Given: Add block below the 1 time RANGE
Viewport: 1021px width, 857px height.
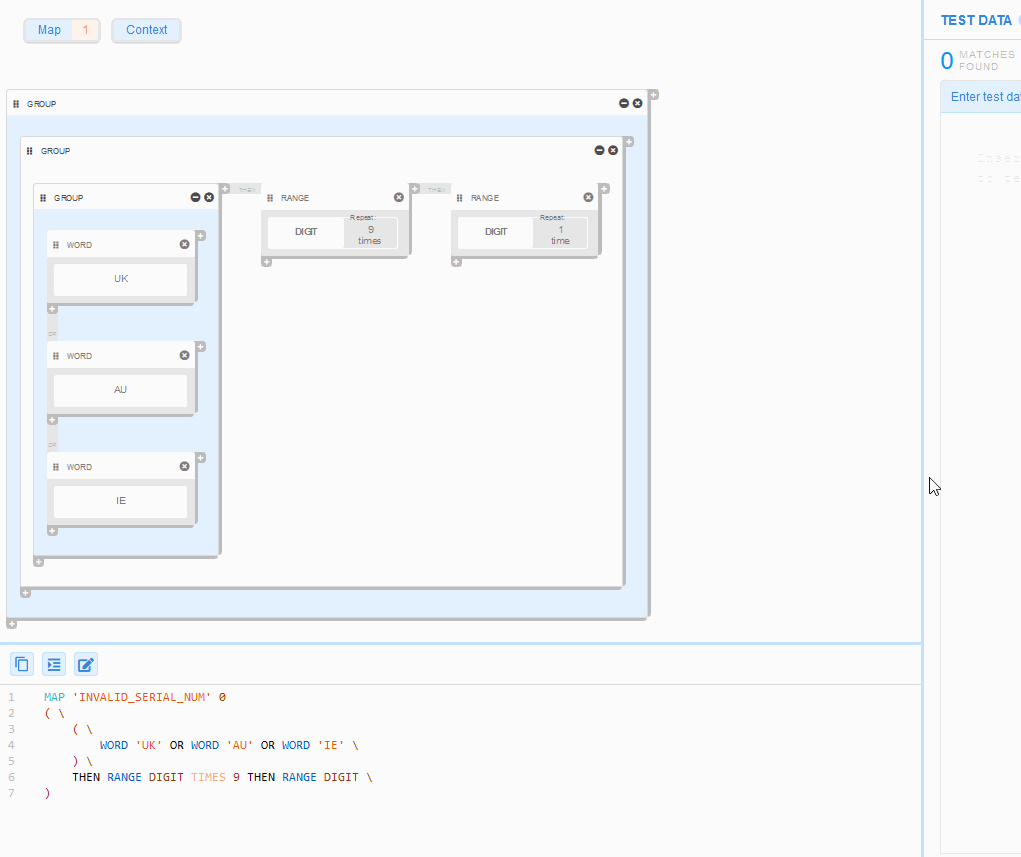Looking at the screenshot, I should pyautogui.click(x=456, y=262).
